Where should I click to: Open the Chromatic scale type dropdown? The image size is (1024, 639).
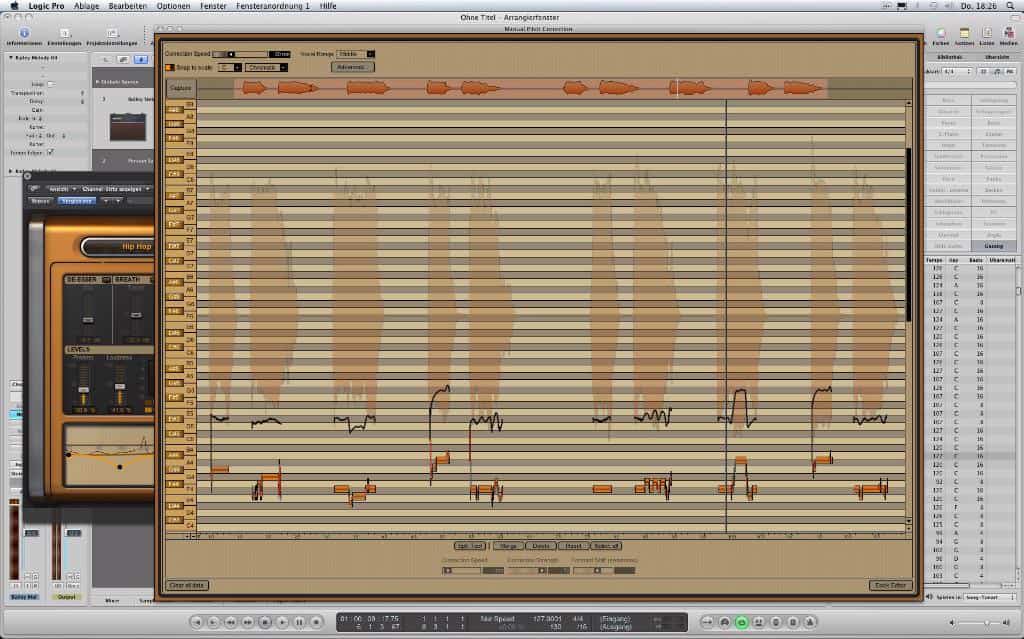click(266, 67)
